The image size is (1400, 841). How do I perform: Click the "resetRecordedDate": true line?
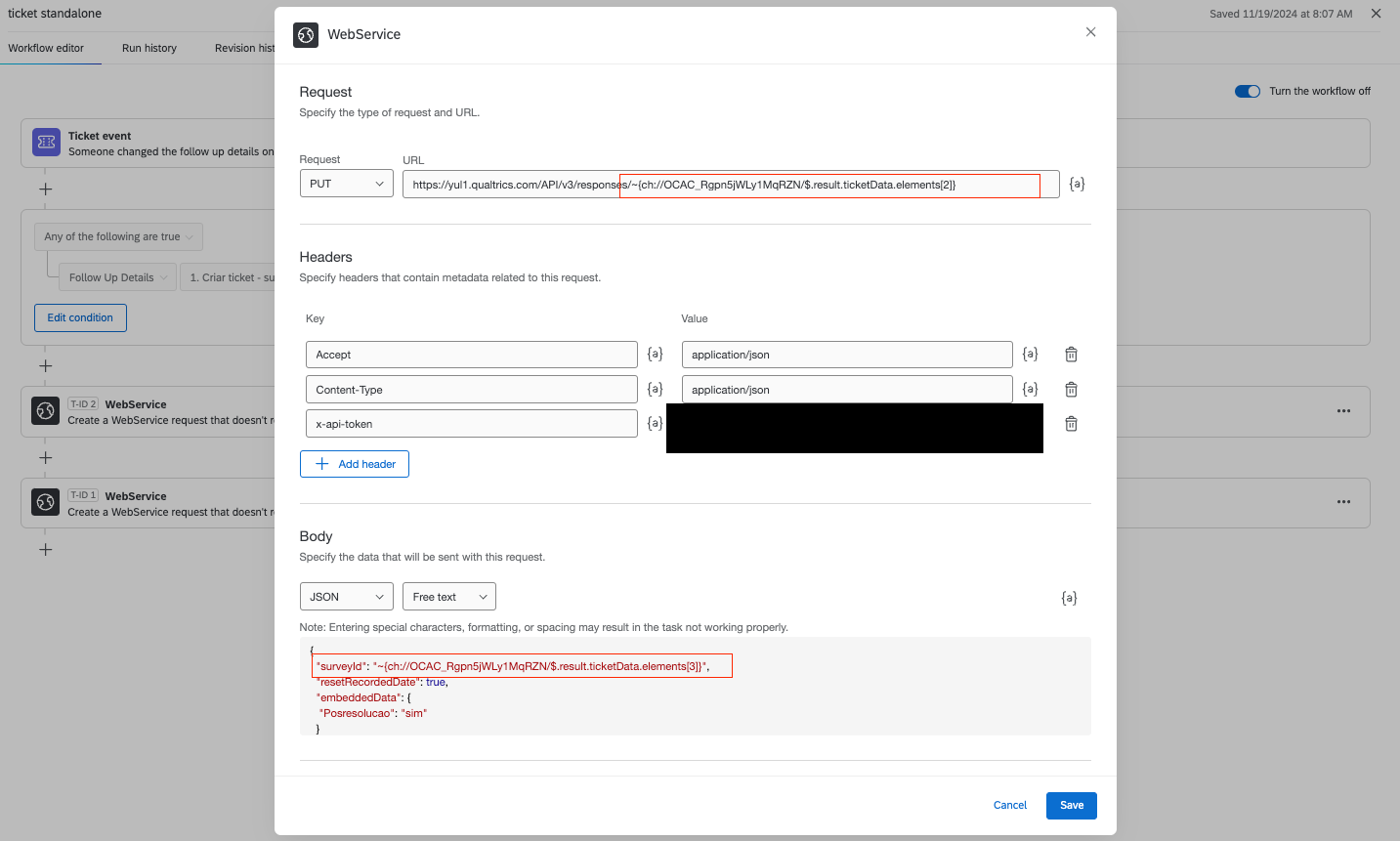(382, 682)
